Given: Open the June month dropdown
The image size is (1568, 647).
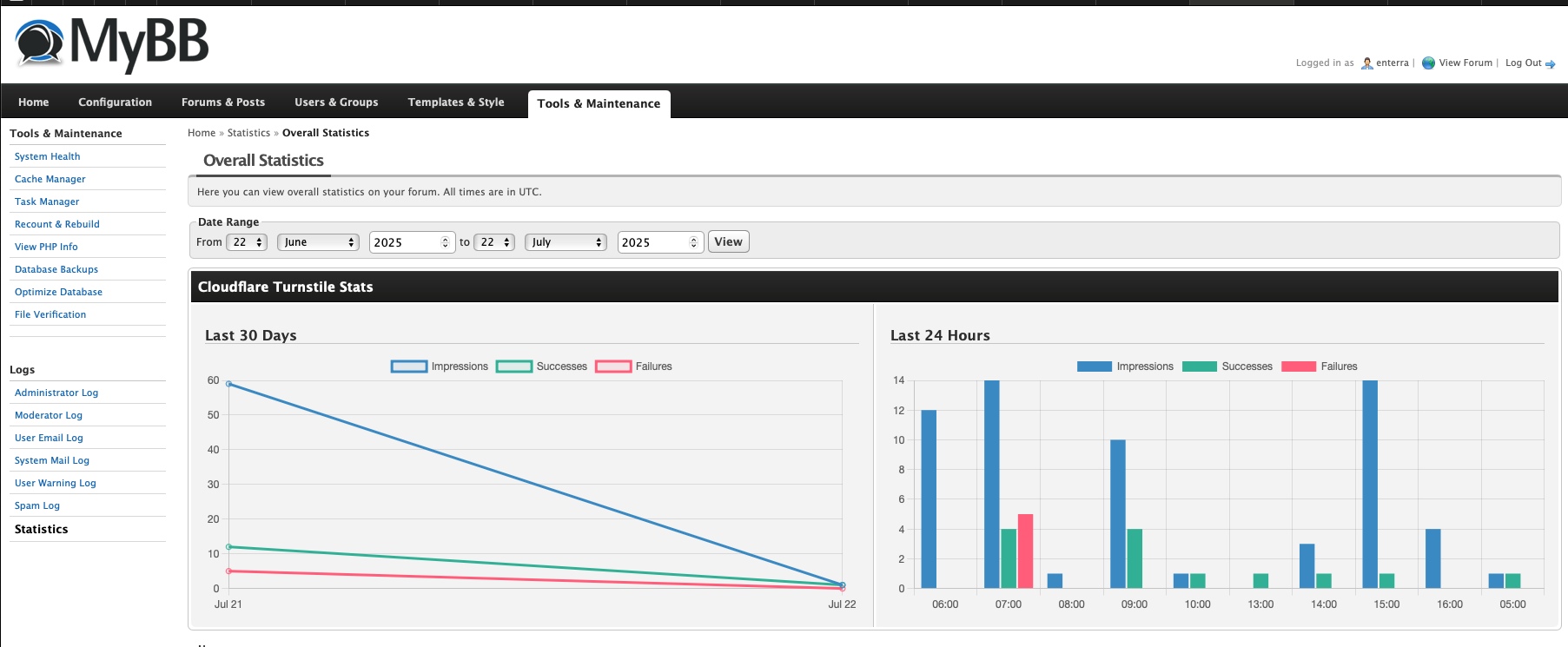Looking at the screenshot, I should point(319,242).
